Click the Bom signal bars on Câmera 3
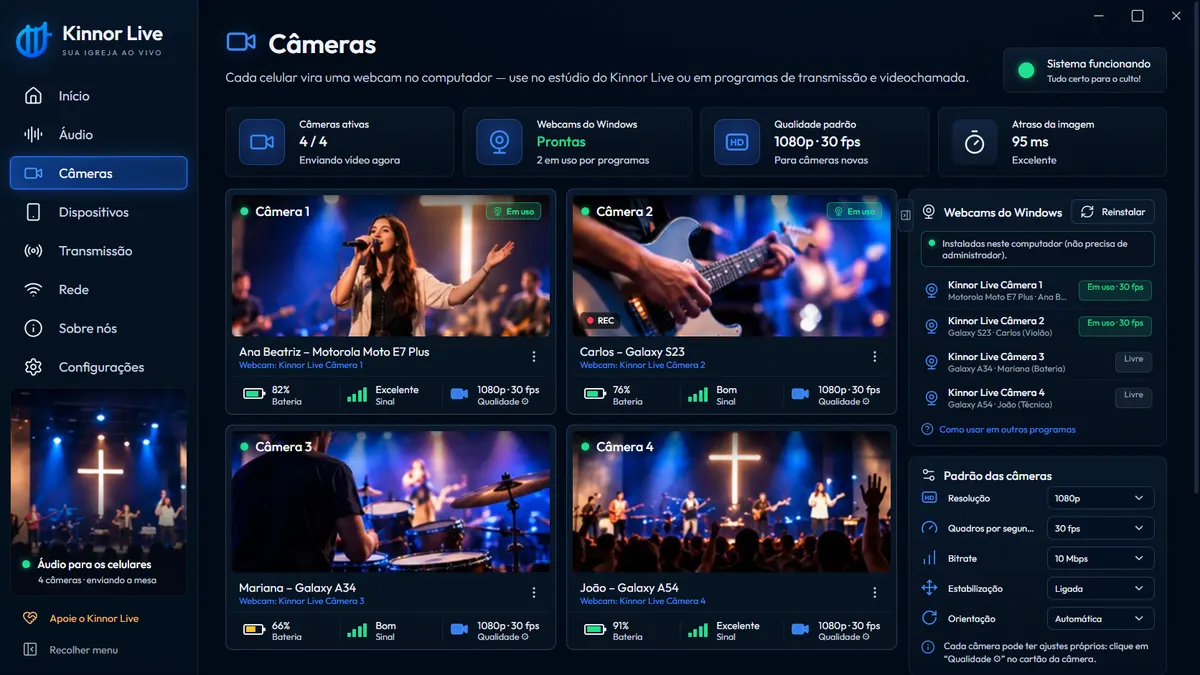 click(357, 631)
